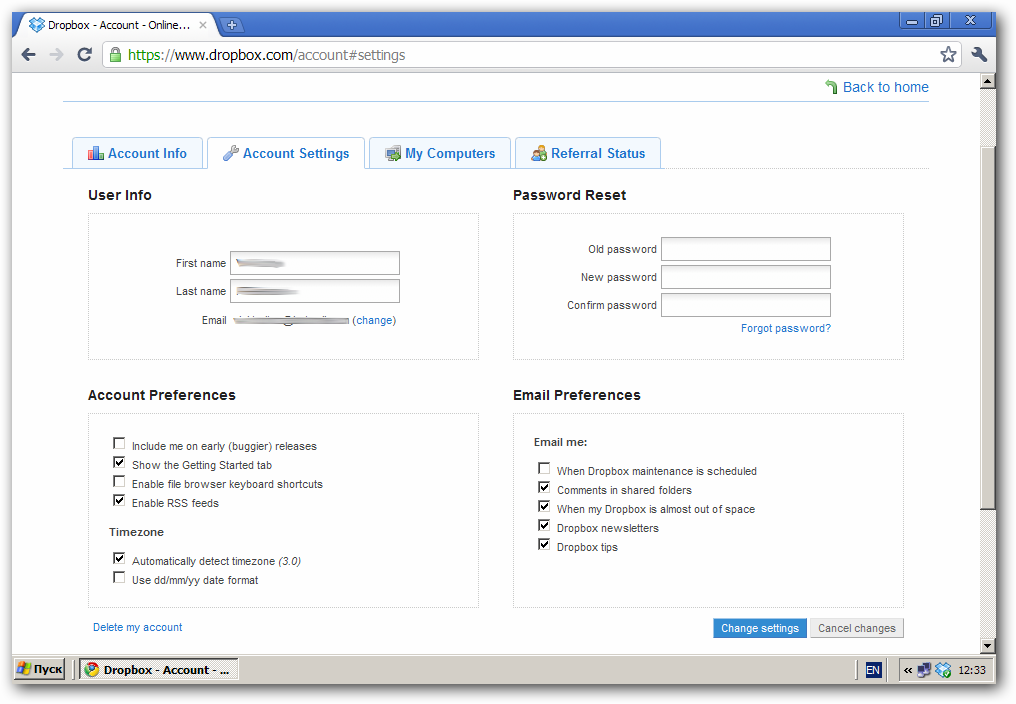Select the Account Settings tab
This screenshot has height=704, width=1016.
click(286, 154)
